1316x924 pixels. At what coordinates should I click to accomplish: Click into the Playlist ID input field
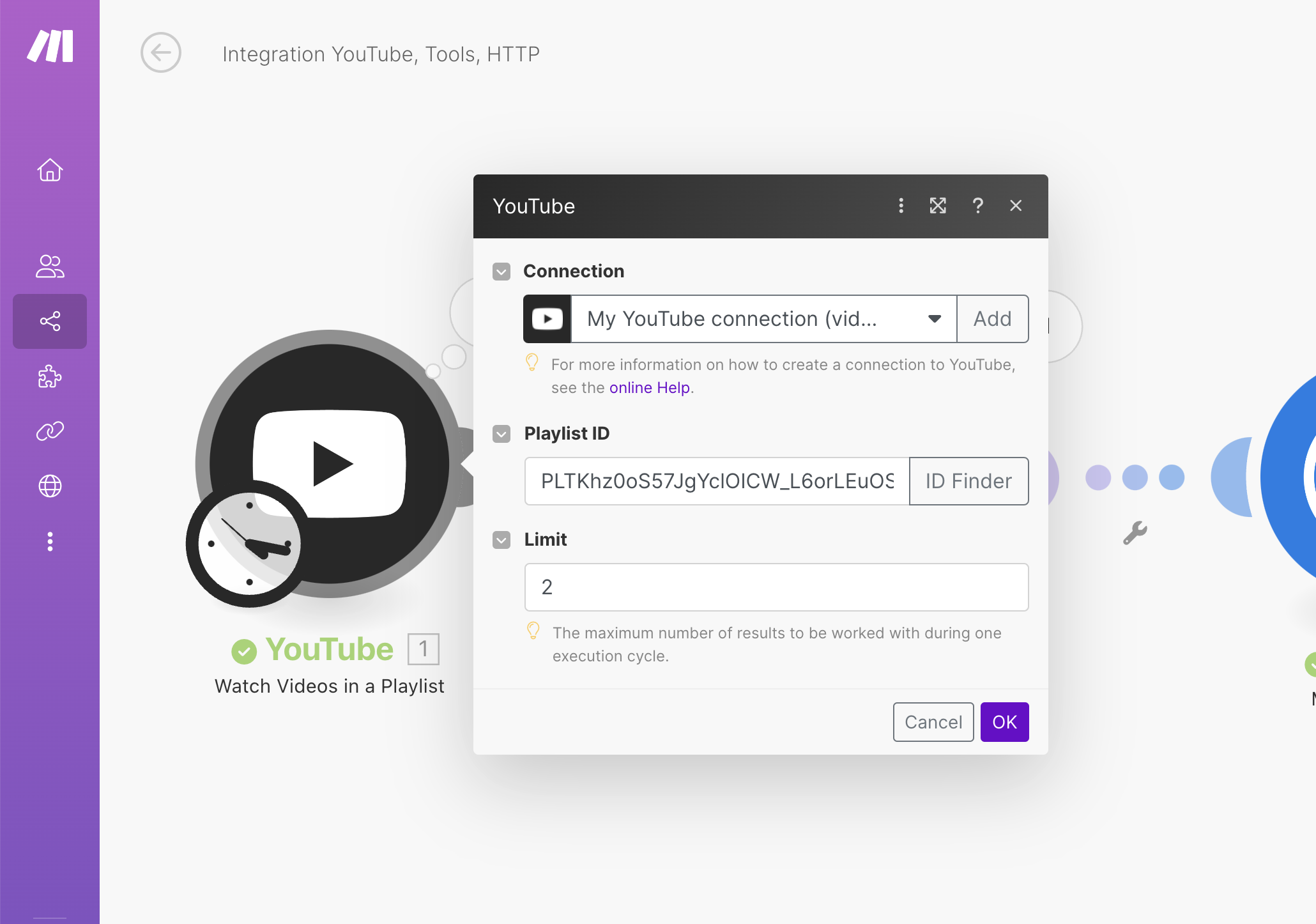717,481
